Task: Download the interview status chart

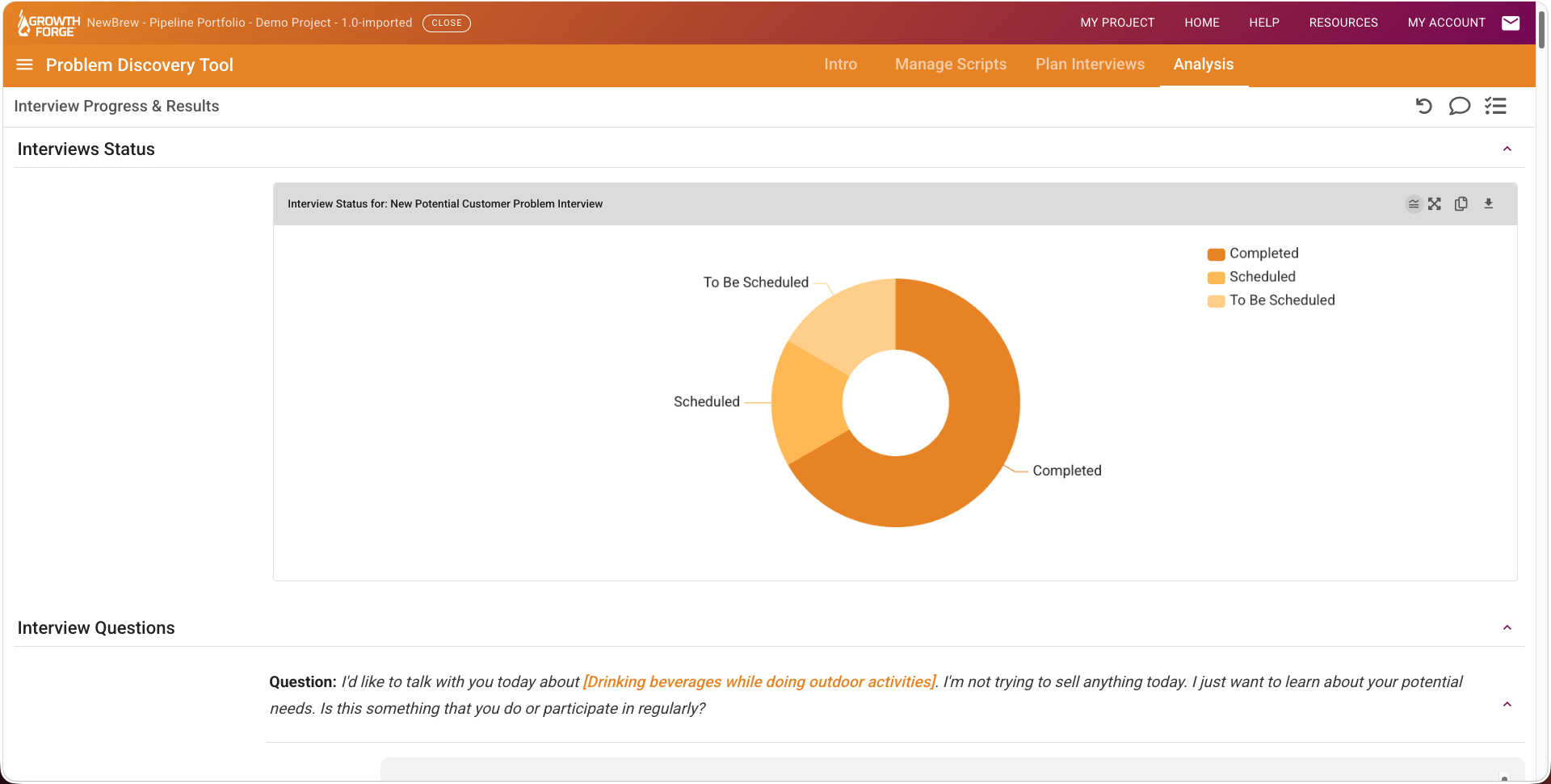Action: (1489, 204)
